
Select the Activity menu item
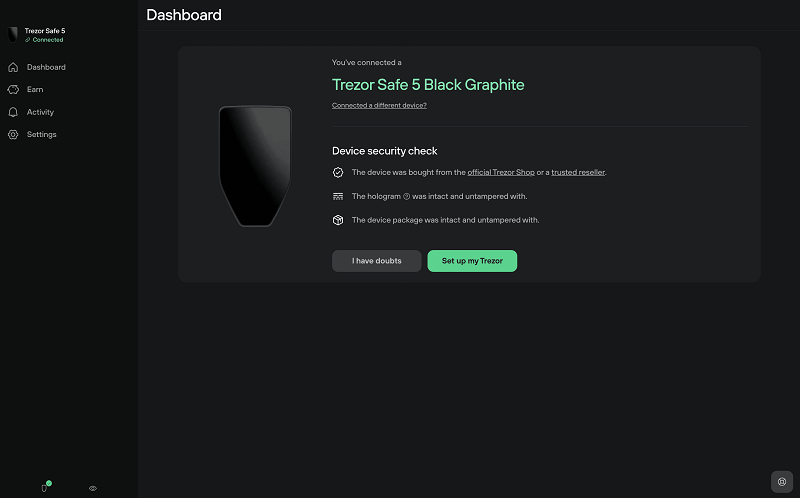click(40, 112)
